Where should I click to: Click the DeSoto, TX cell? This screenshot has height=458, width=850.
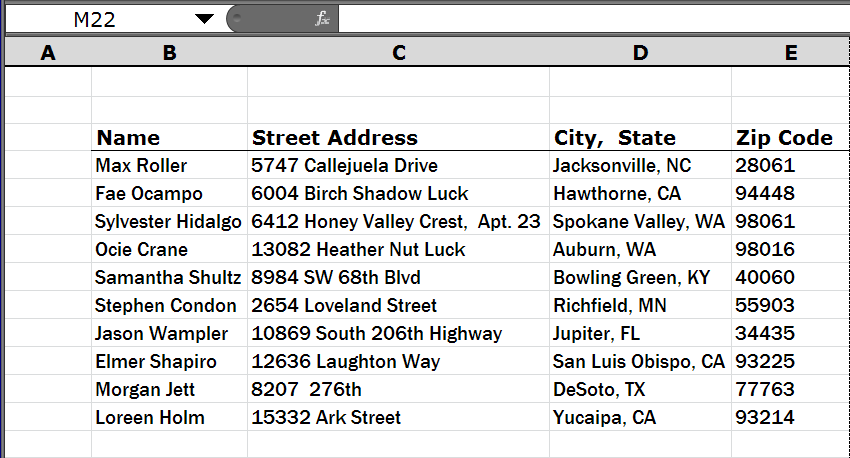(640, 389)
